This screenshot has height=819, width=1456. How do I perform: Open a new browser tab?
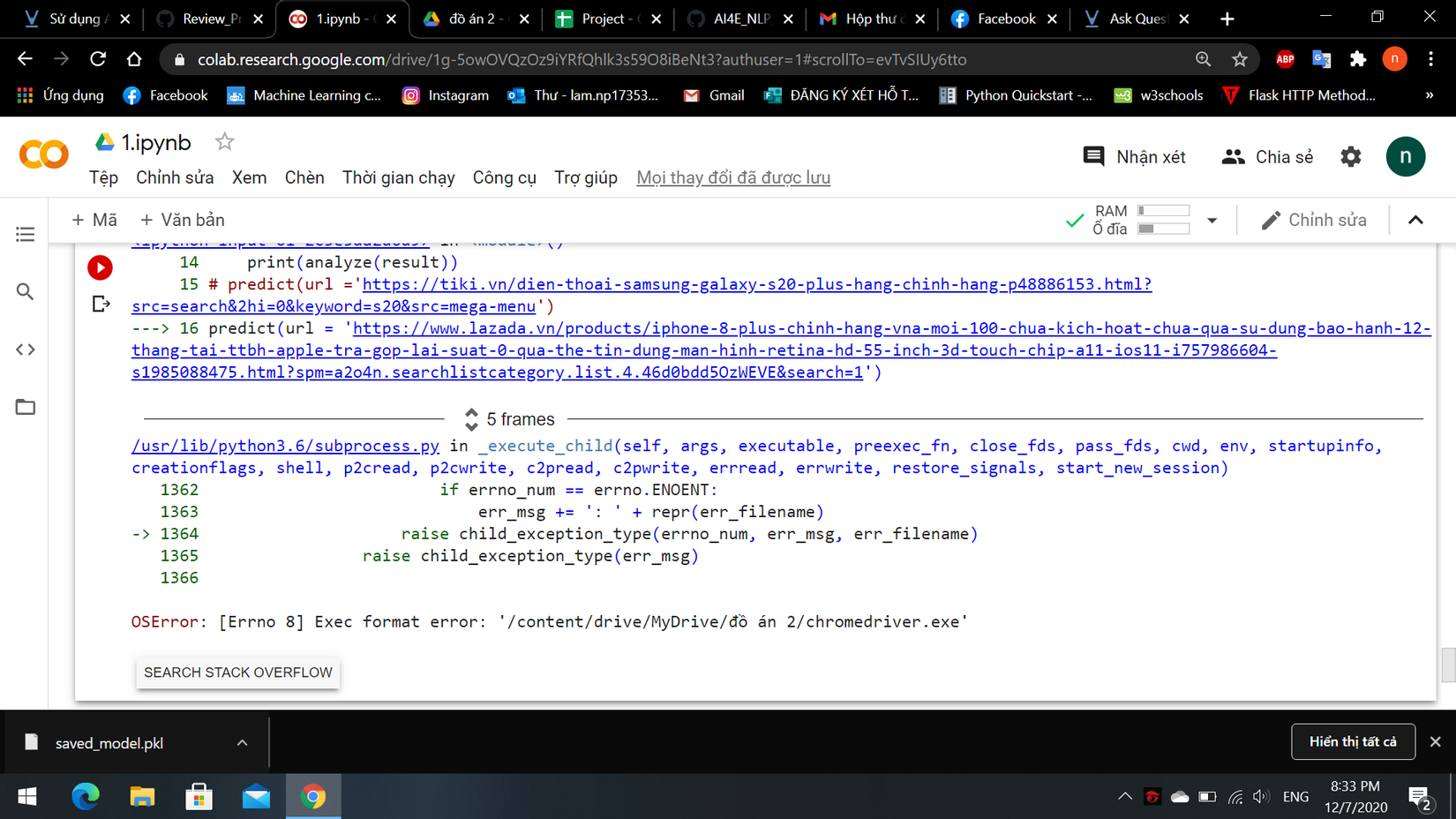click(x=1227, y=19)
